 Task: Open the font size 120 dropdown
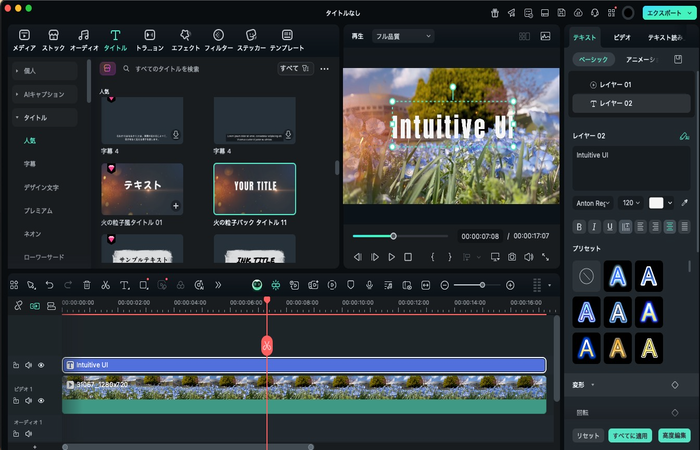631,203
